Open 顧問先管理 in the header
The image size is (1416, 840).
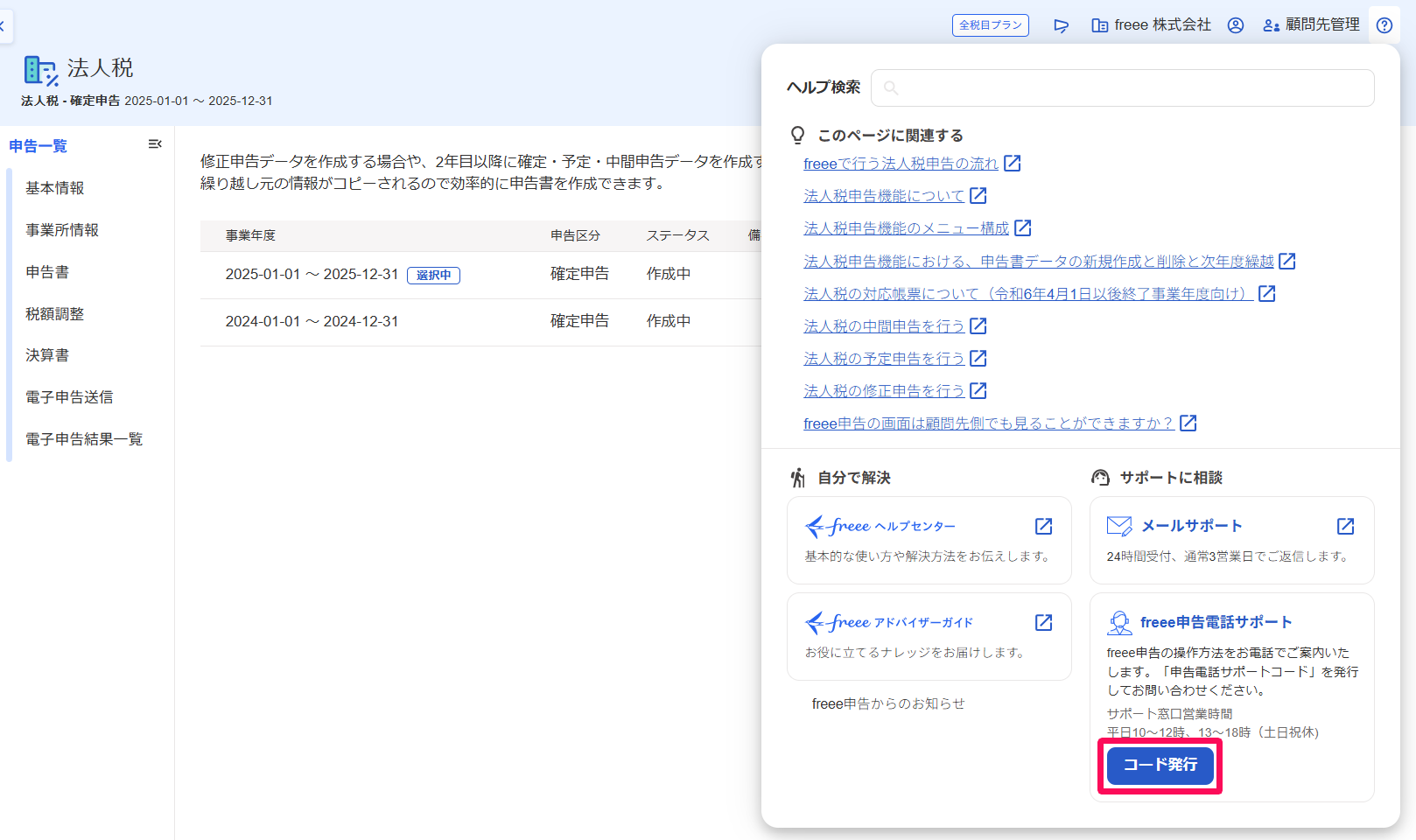coord(1312,25)
